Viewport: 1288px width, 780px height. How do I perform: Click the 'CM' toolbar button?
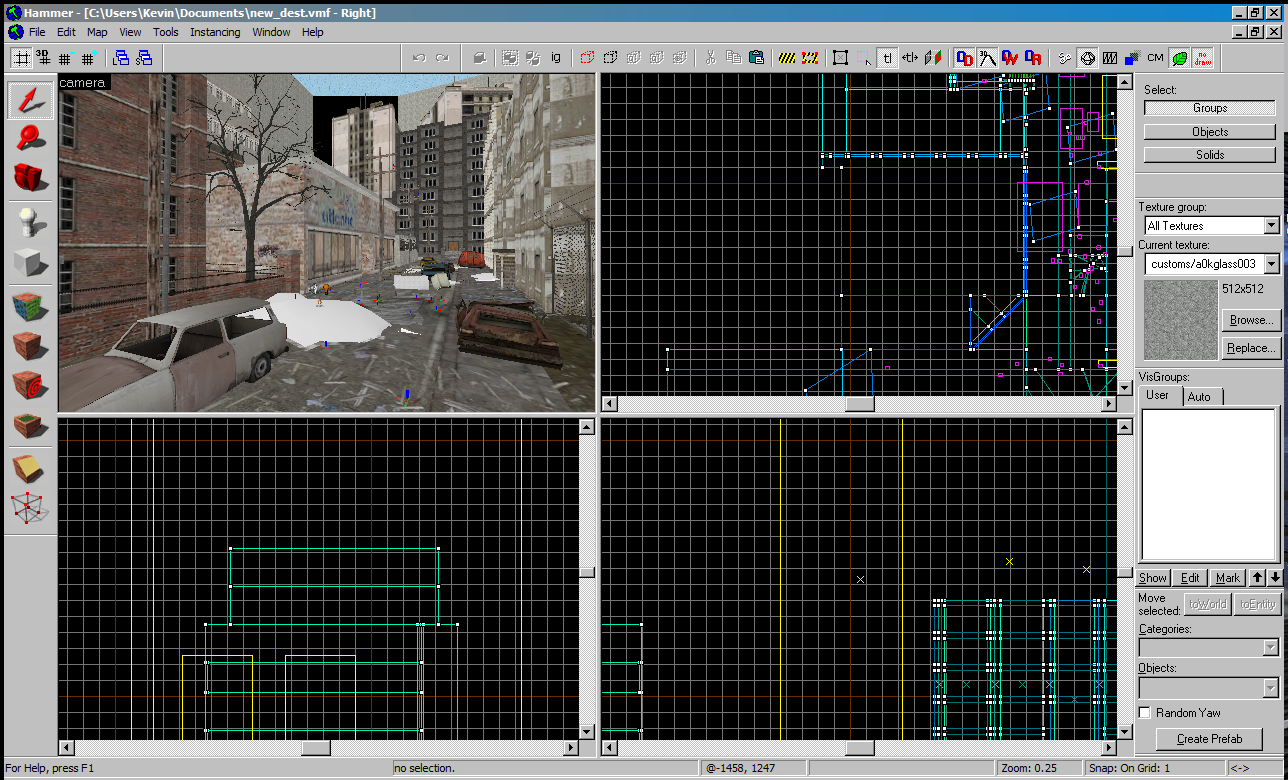(x=1155, y=58)
